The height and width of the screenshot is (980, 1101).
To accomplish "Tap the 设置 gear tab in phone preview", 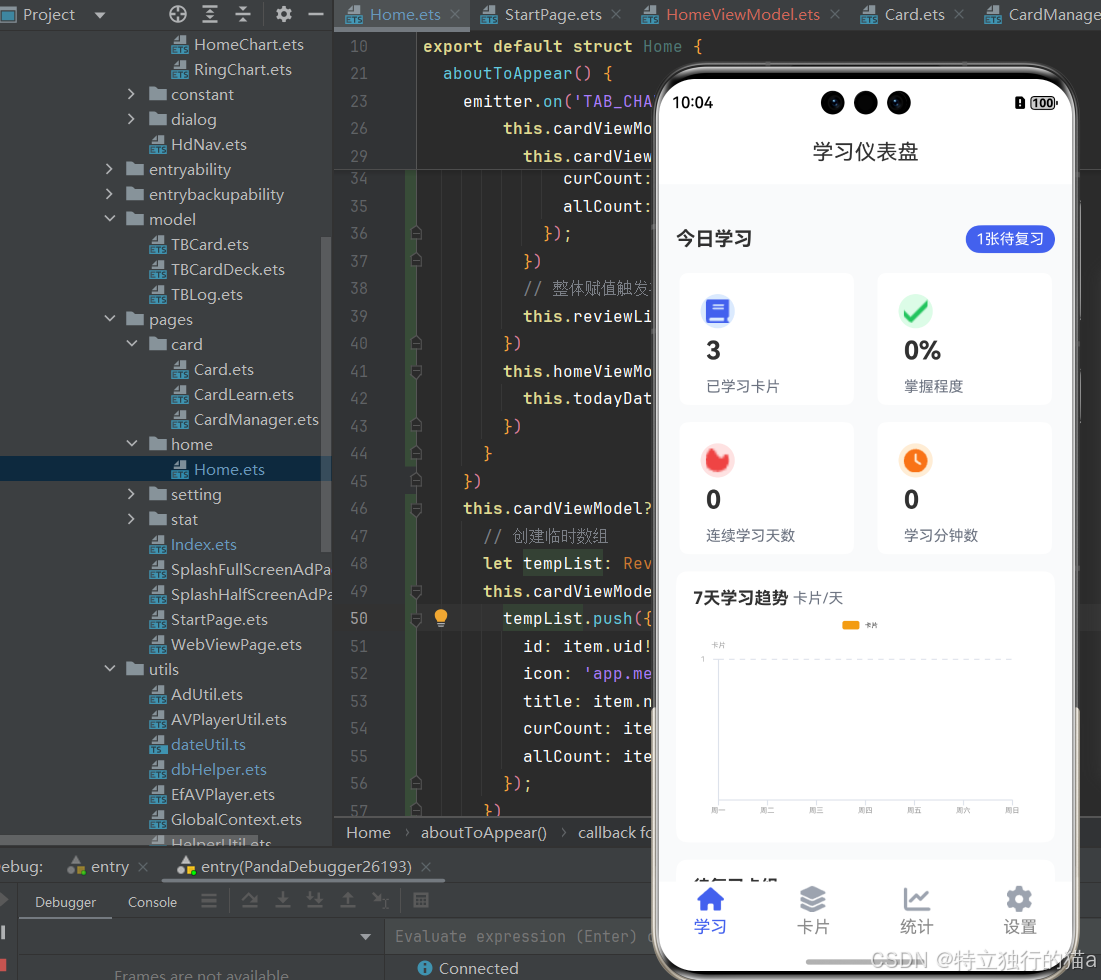I will point(1019,911).
